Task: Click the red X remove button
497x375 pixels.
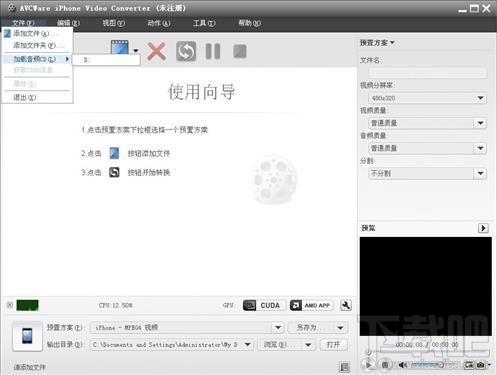Action: pos(157,51)
